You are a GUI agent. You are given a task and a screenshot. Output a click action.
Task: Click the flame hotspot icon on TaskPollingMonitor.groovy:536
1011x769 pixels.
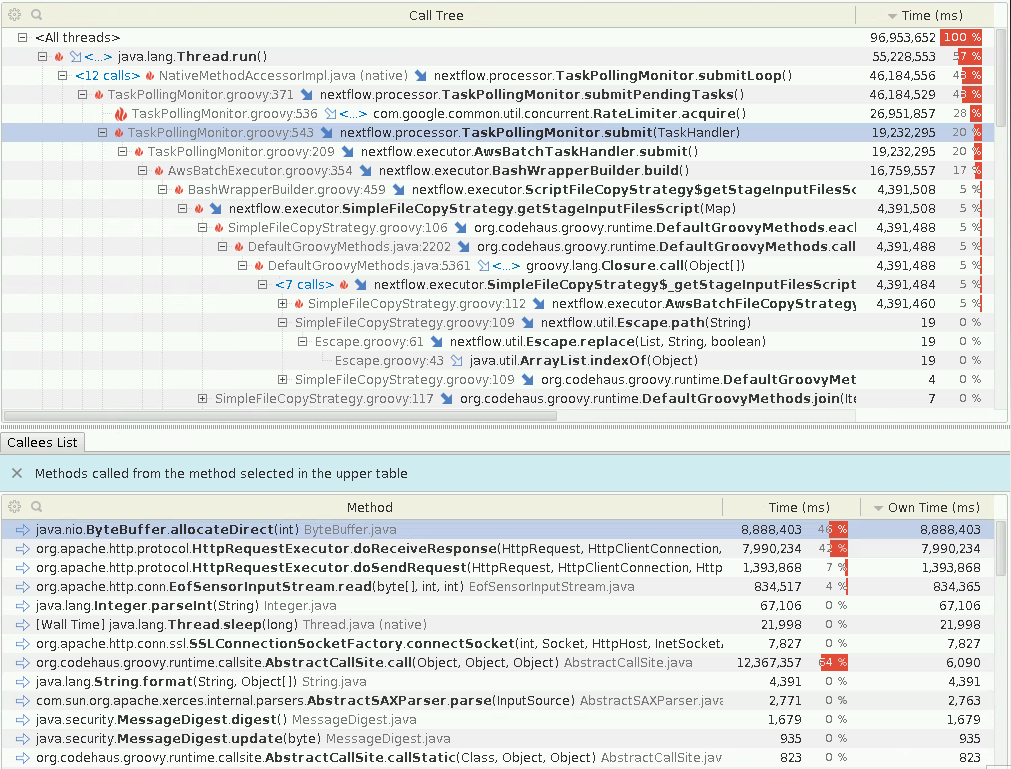pos(122,113)
